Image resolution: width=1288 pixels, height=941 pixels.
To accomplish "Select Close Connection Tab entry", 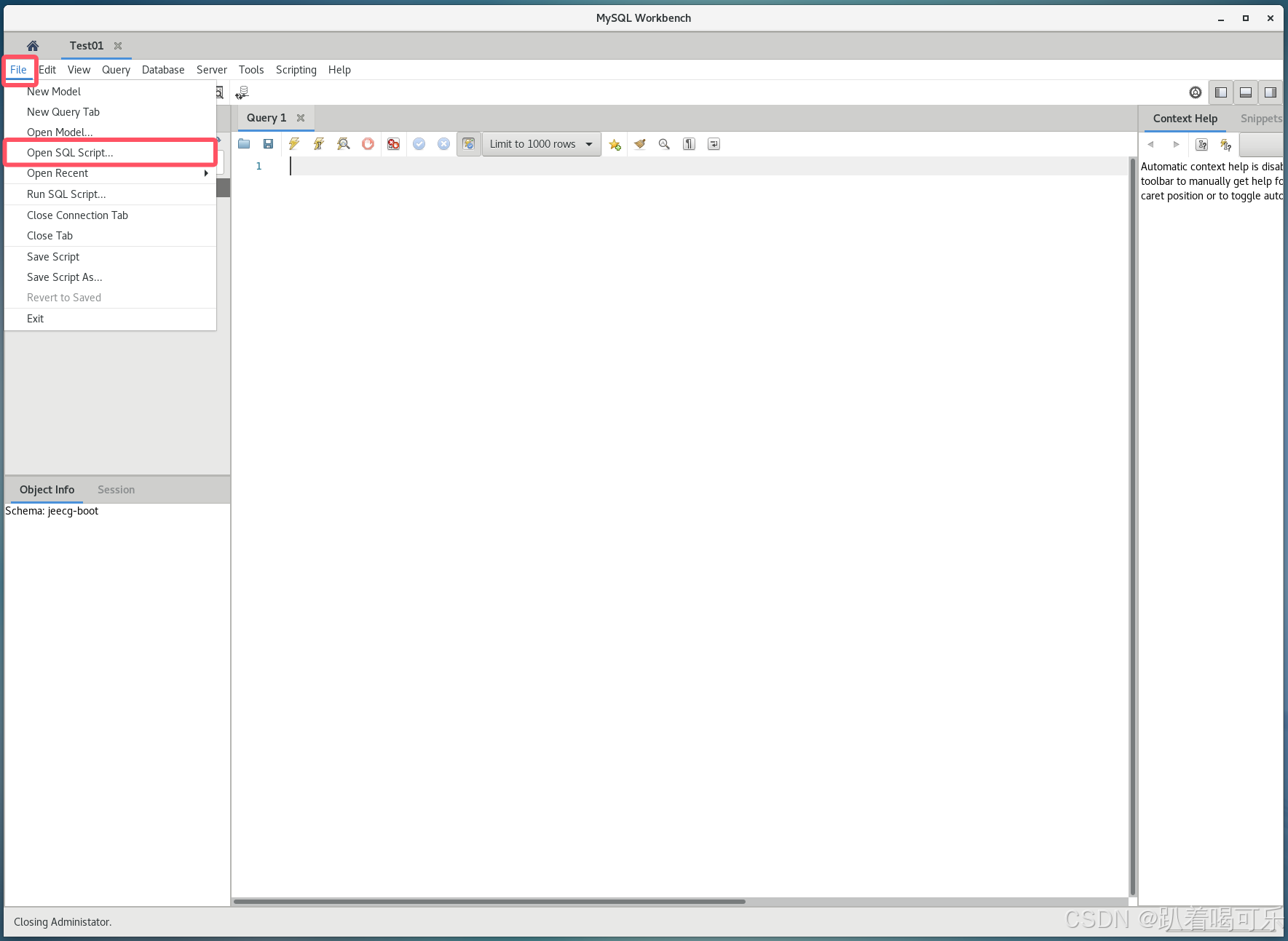I will 111,215.
